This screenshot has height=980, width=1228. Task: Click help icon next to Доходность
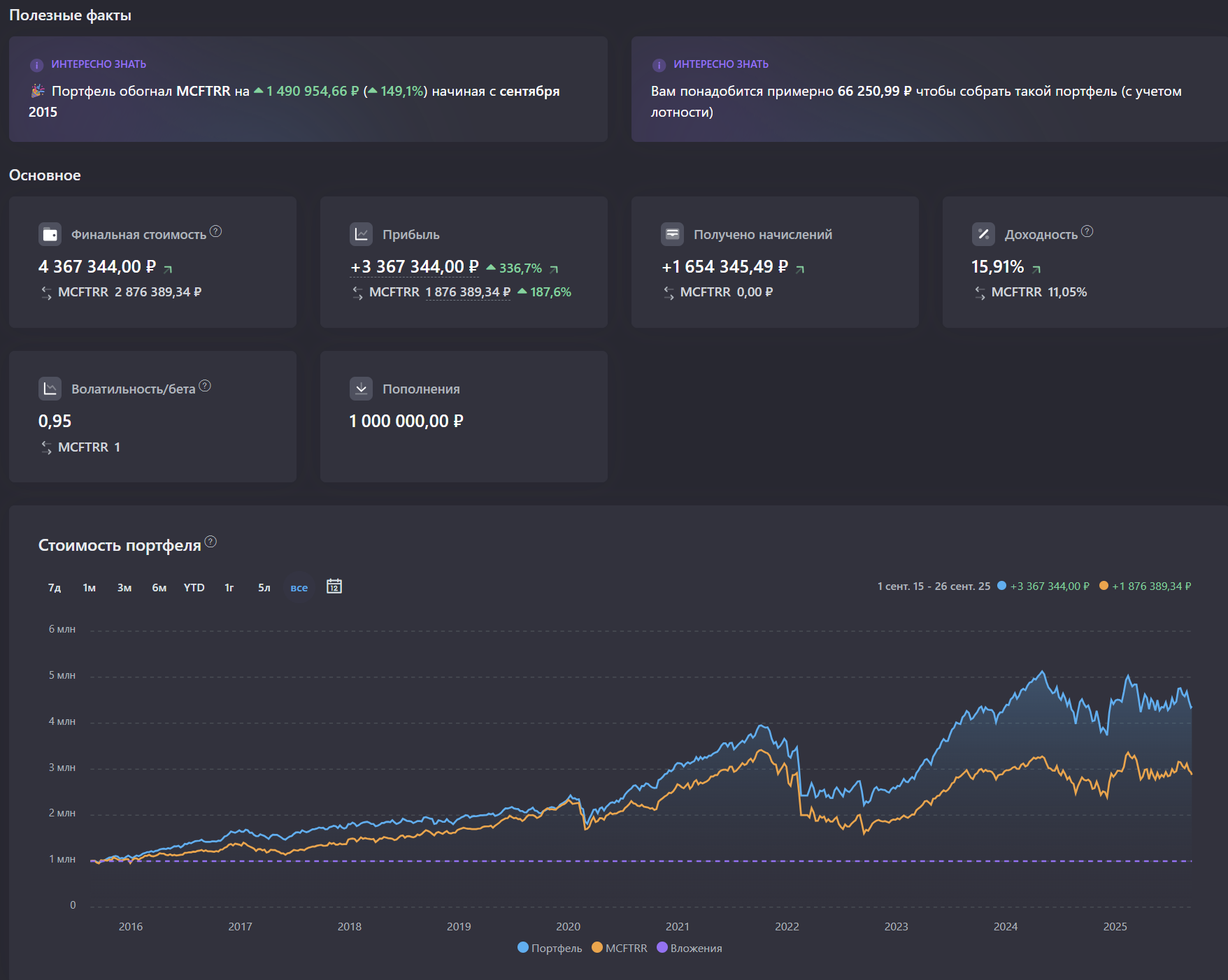[1087, 231]
